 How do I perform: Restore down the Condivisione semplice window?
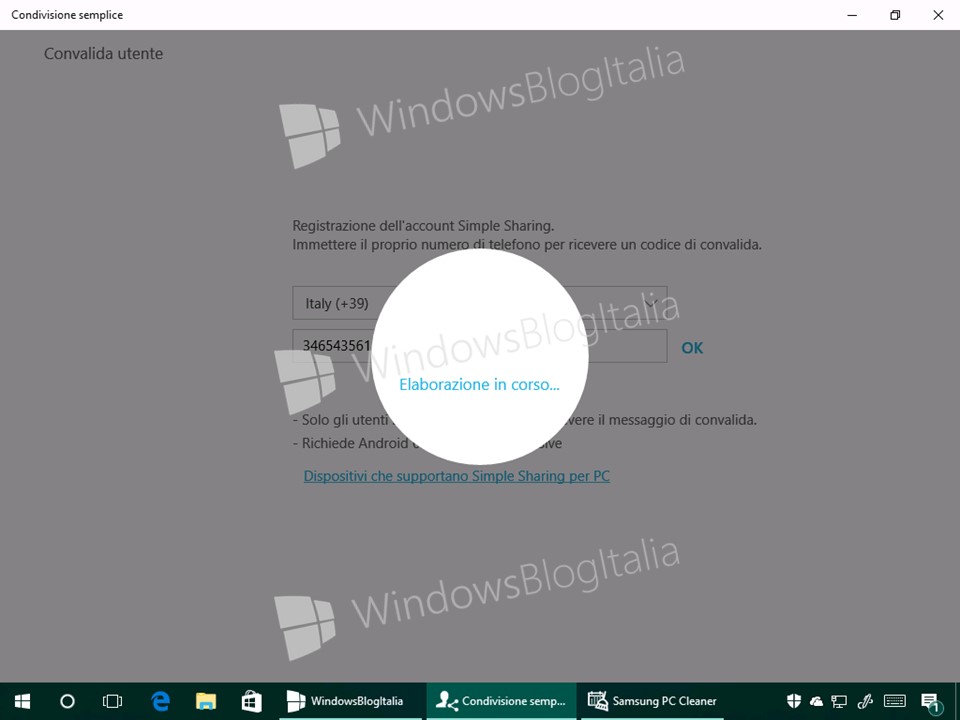coord(895,15)
